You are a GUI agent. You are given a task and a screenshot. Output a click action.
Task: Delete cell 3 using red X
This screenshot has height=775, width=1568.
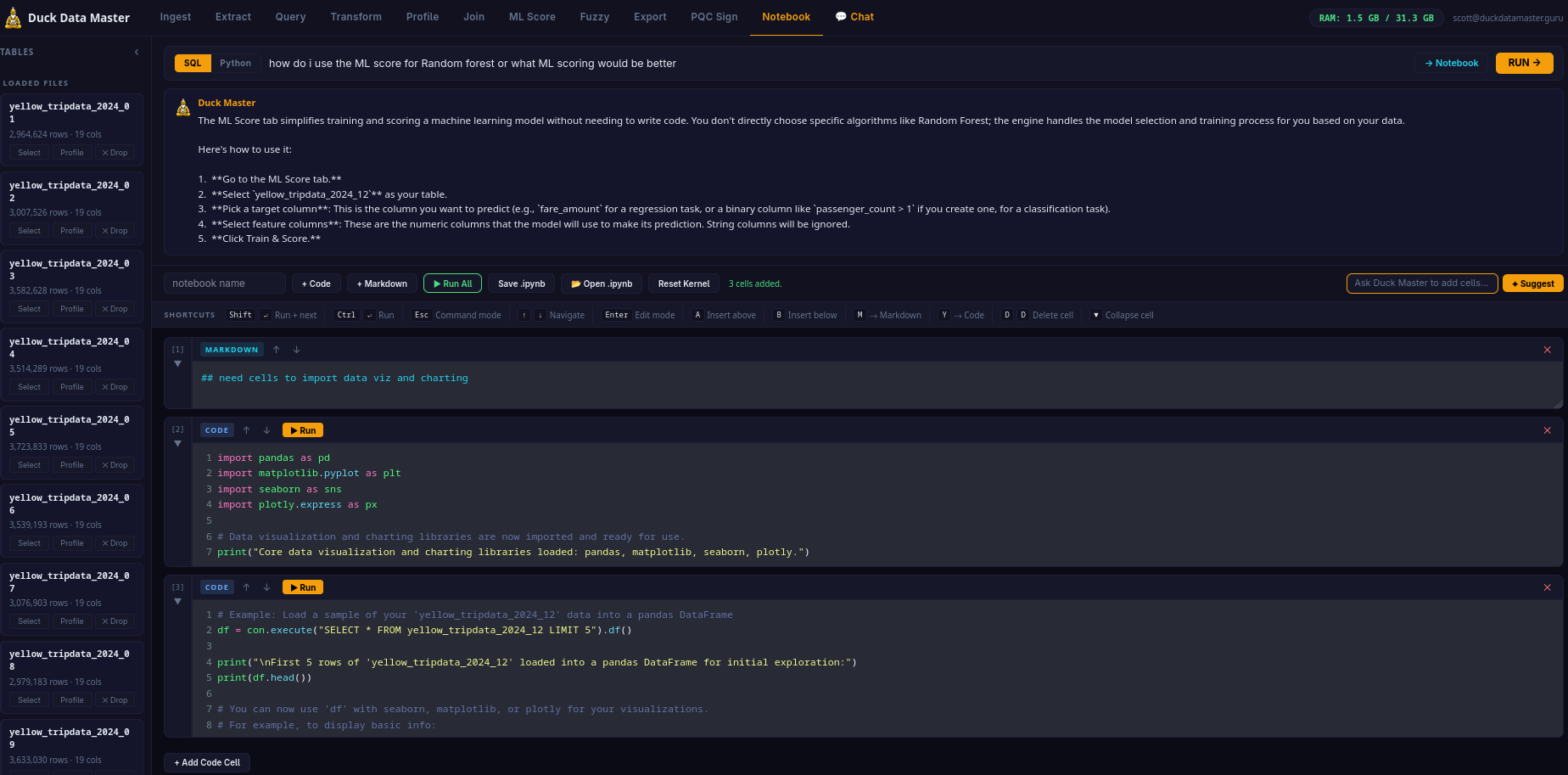pyautogui.click(x=1547, y=587)
